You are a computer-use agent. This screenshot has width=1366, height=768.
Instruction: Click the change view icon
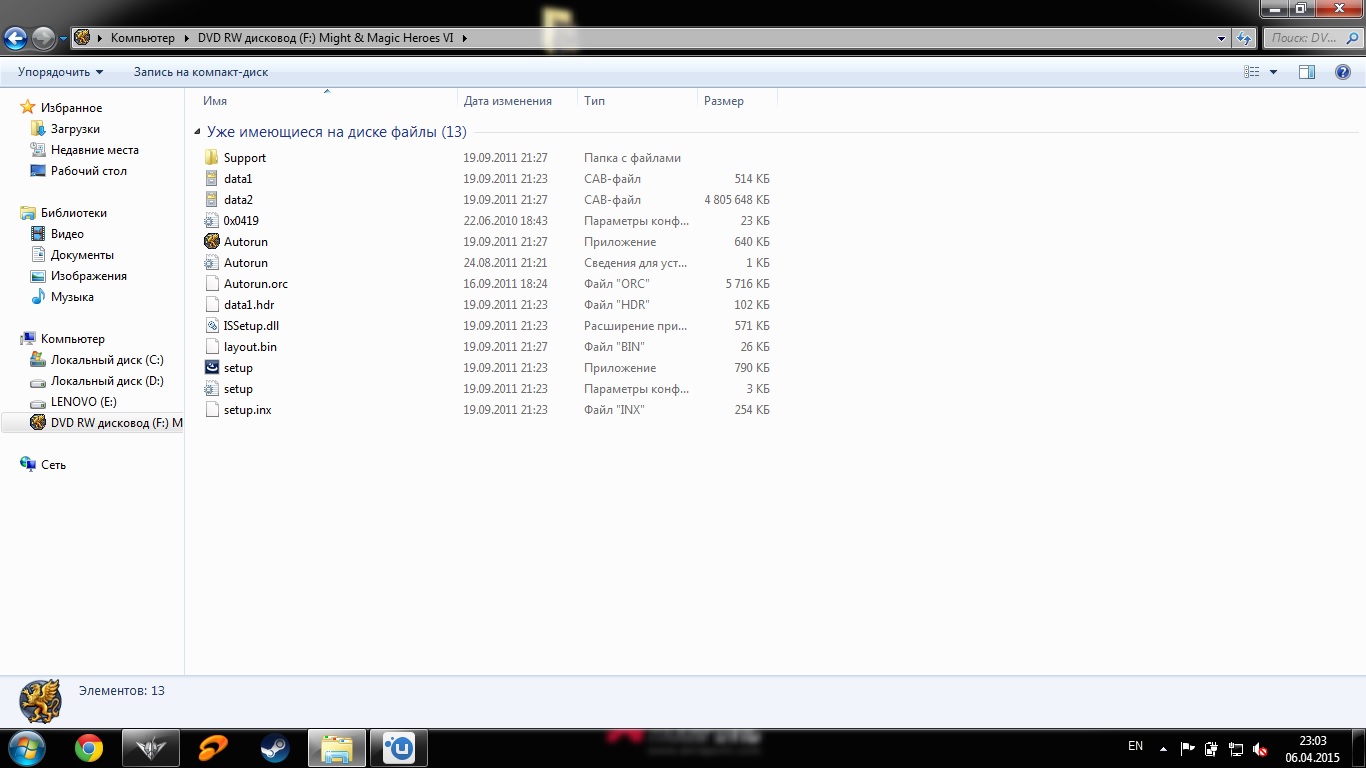point(1252,72)
